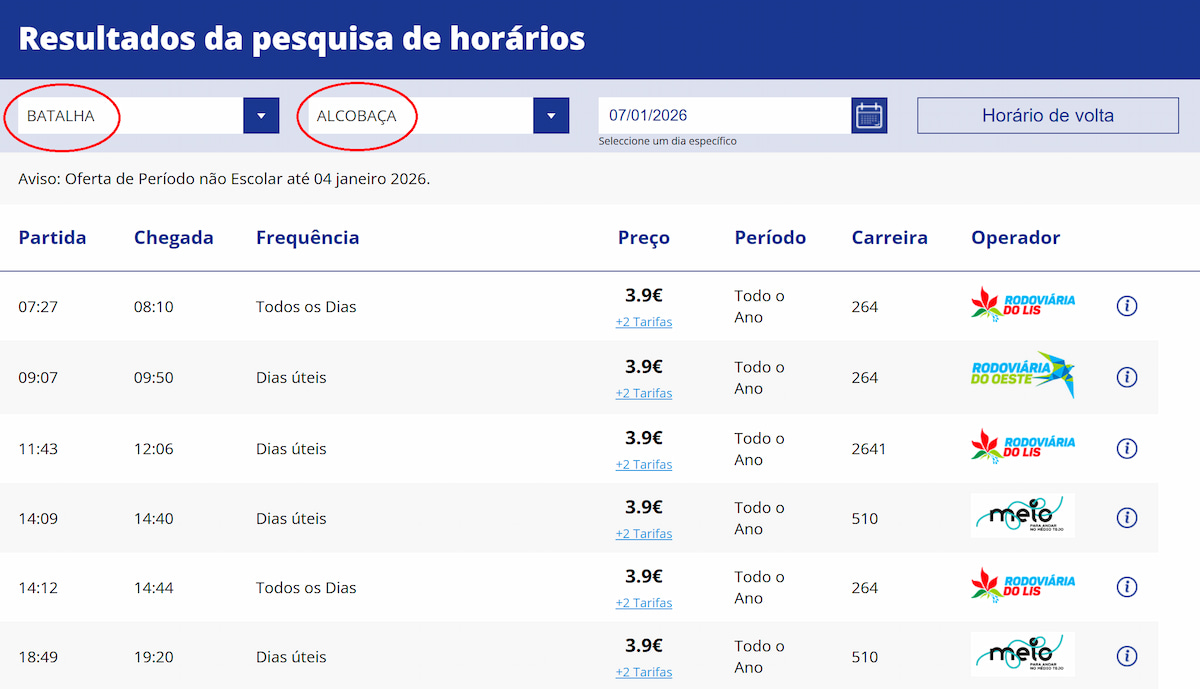
Task: Expand the BATALHA origin dropdown arrow
Action: (x=261, y=116)
